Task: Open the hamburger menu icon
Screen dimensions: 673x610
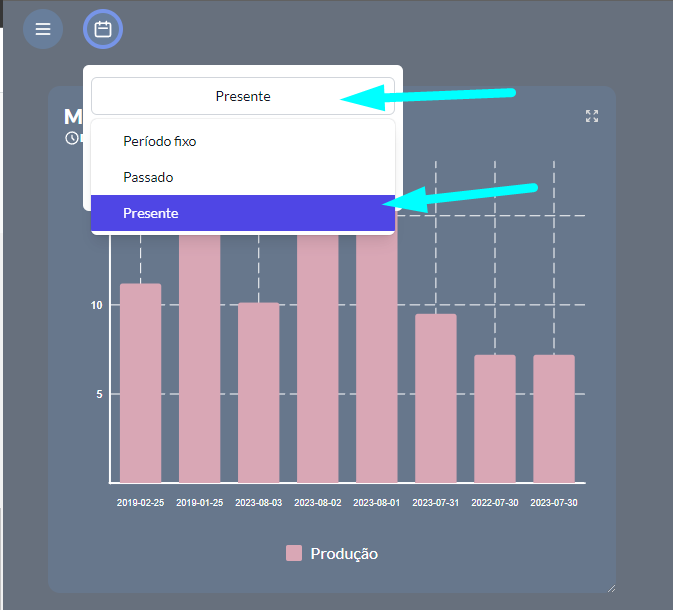Action: click(43, 29)
